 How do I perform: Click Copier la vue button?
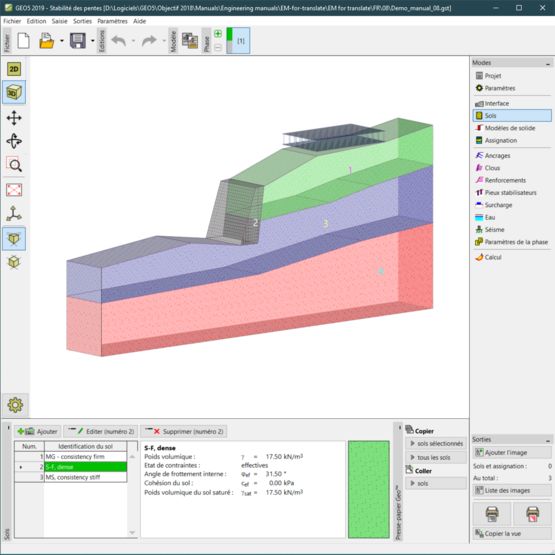(x=512, y=533)
